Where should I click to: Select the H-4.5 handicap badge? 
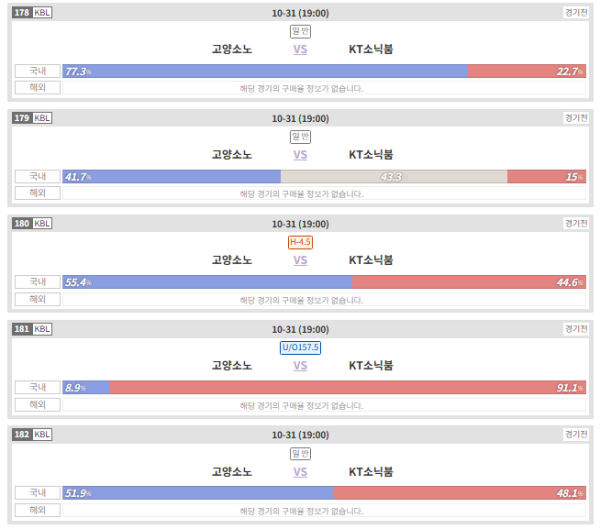300,242
